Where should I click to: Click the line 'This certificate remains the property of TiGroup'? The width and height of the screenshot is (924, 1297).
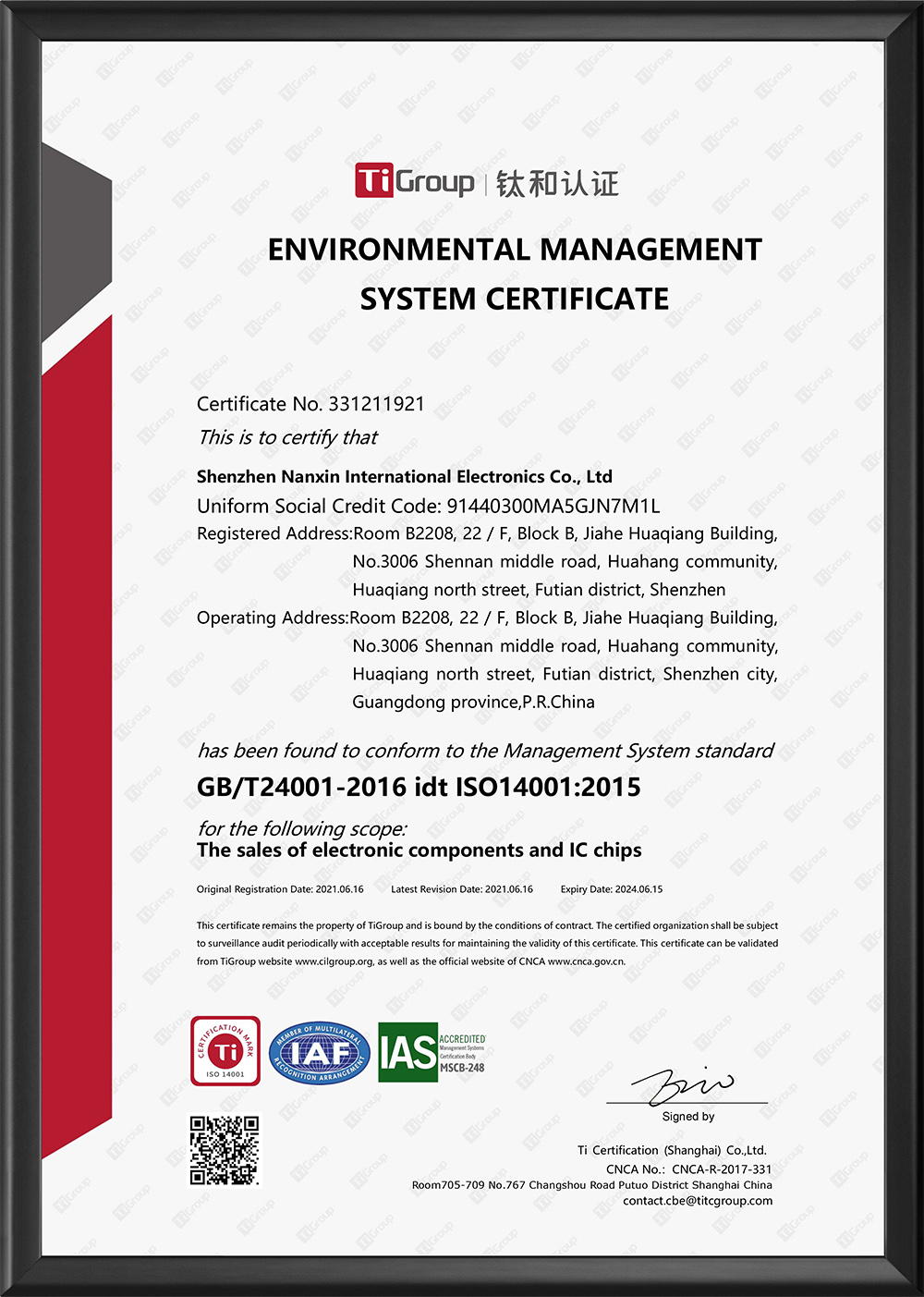coord(487,925)
